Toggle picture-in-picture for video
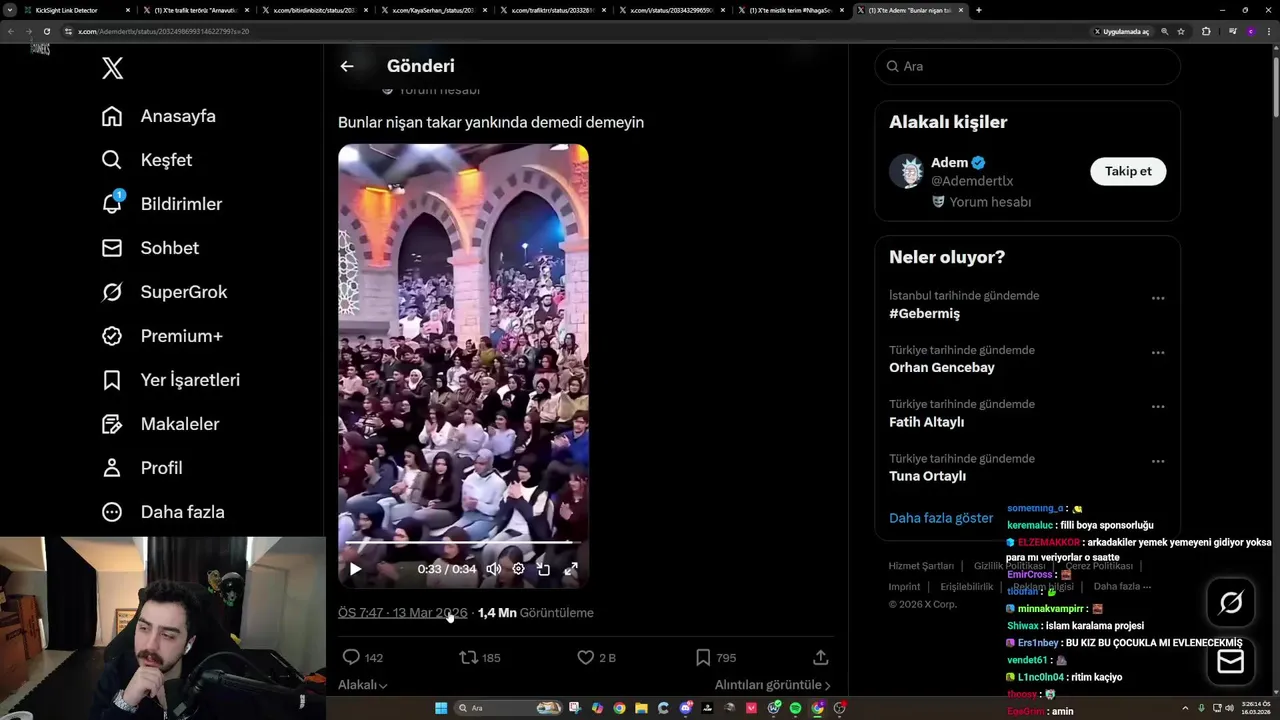Screen dimensions: 1280x720 [x=544, y=569]
